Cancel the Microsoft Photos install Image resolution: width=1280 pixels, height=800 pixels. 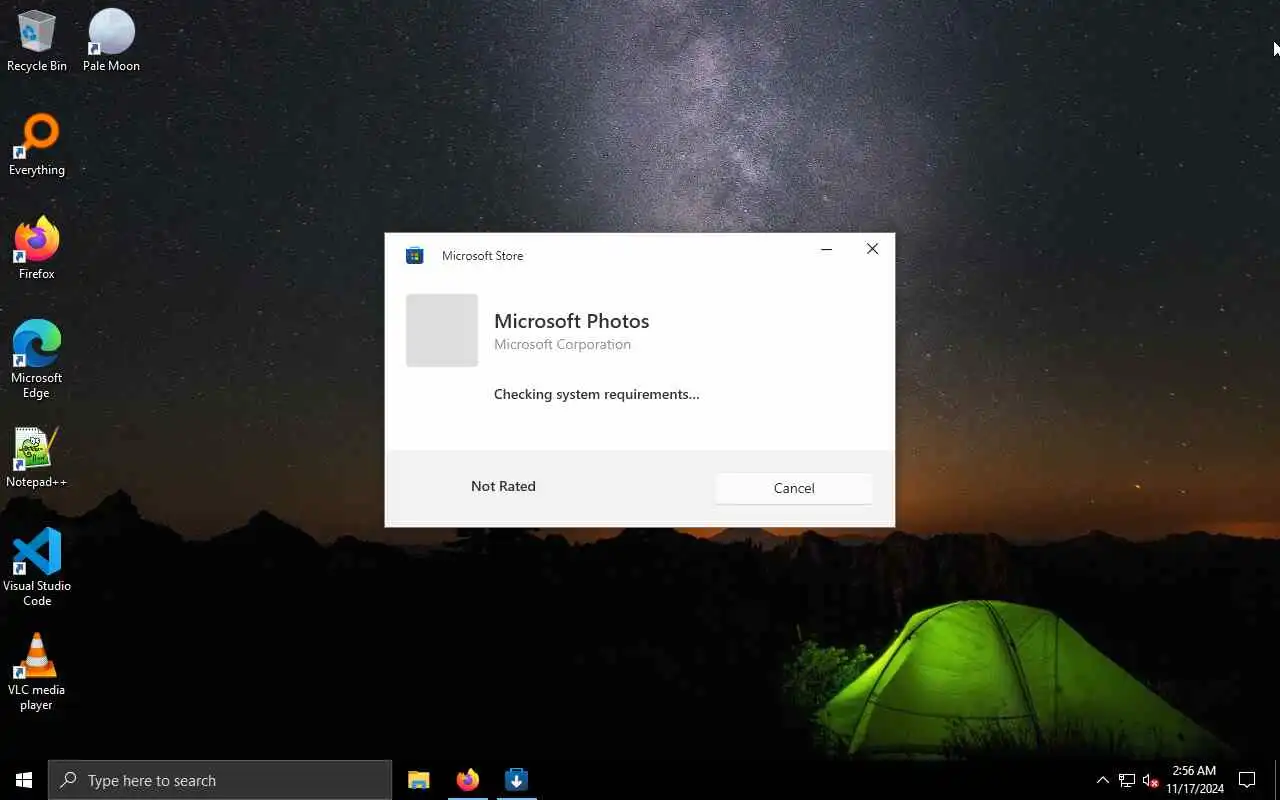[794, 488]
